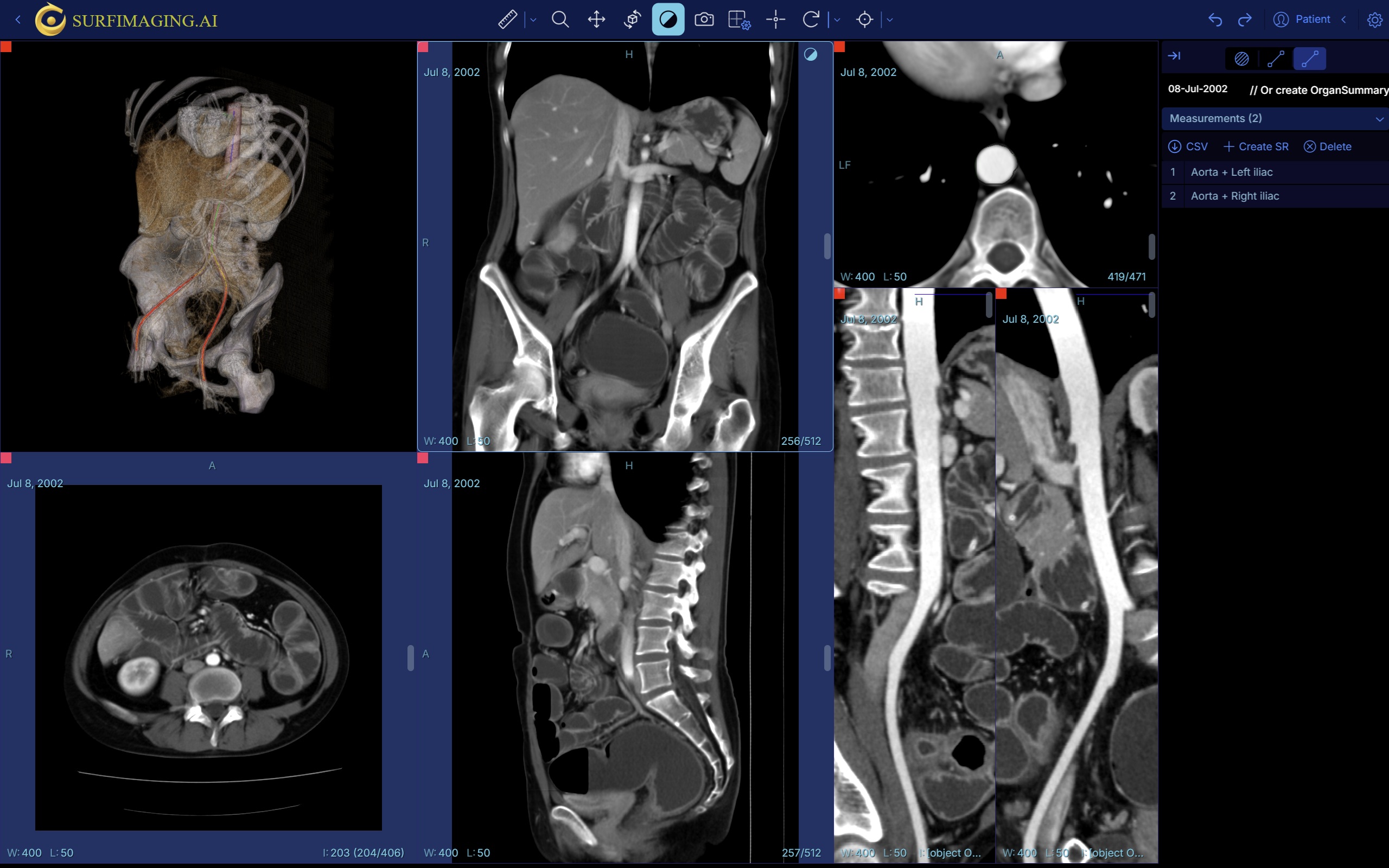Select the Aorta + Left iliac measurement
The height and width of the screenshot is (868, 1389).
coord(1233,171)
